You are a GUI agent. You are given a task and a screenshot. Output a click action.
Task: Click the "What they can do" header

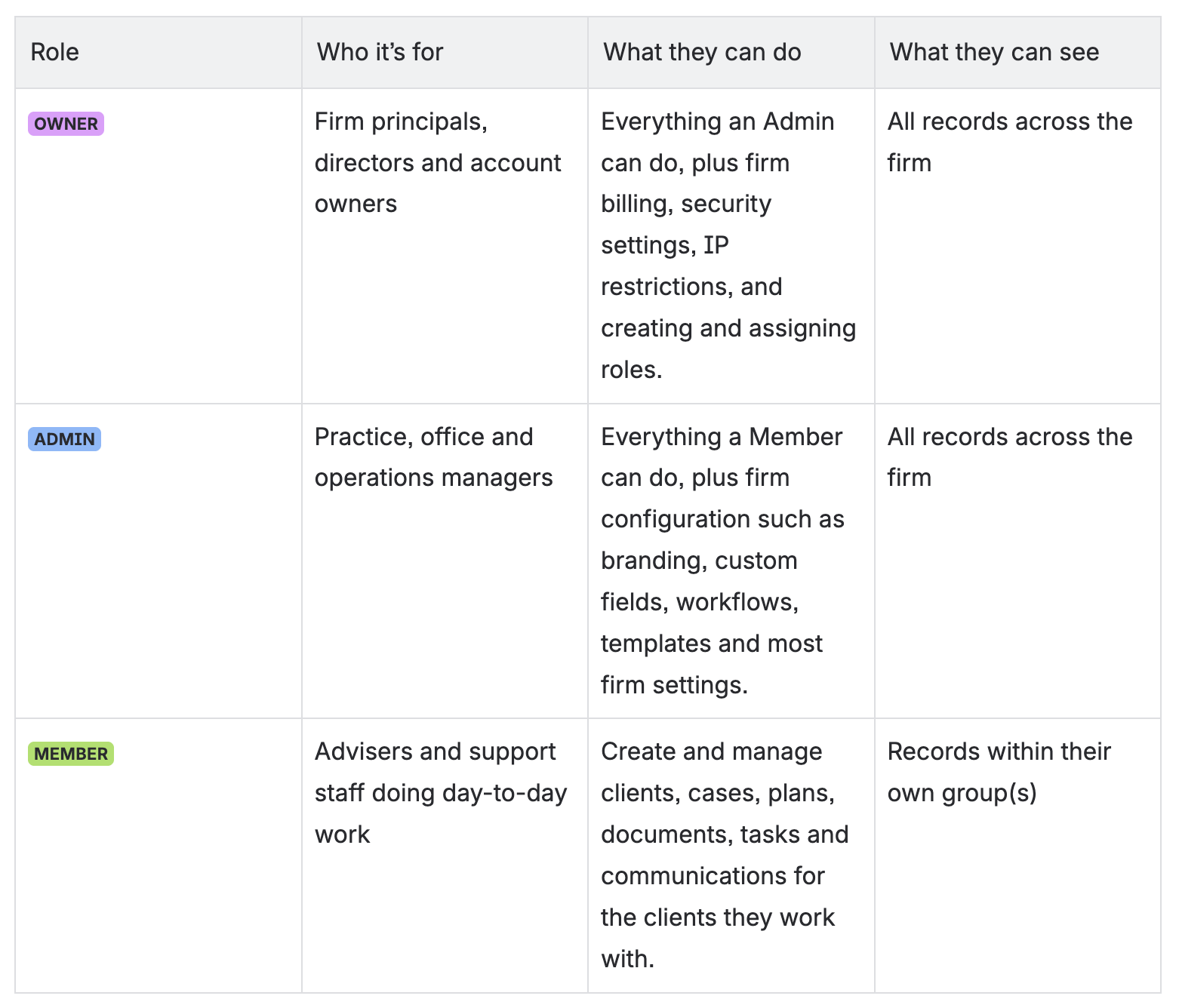point(702,52)
